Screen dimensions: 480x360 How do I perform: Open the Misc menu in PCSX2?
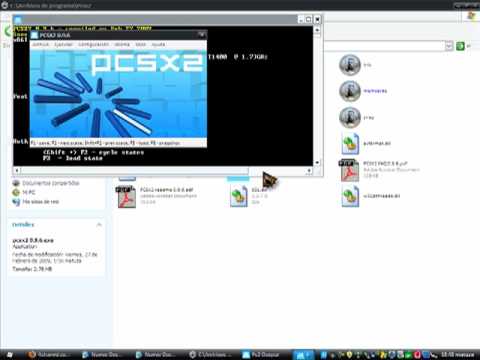point(141,44)
